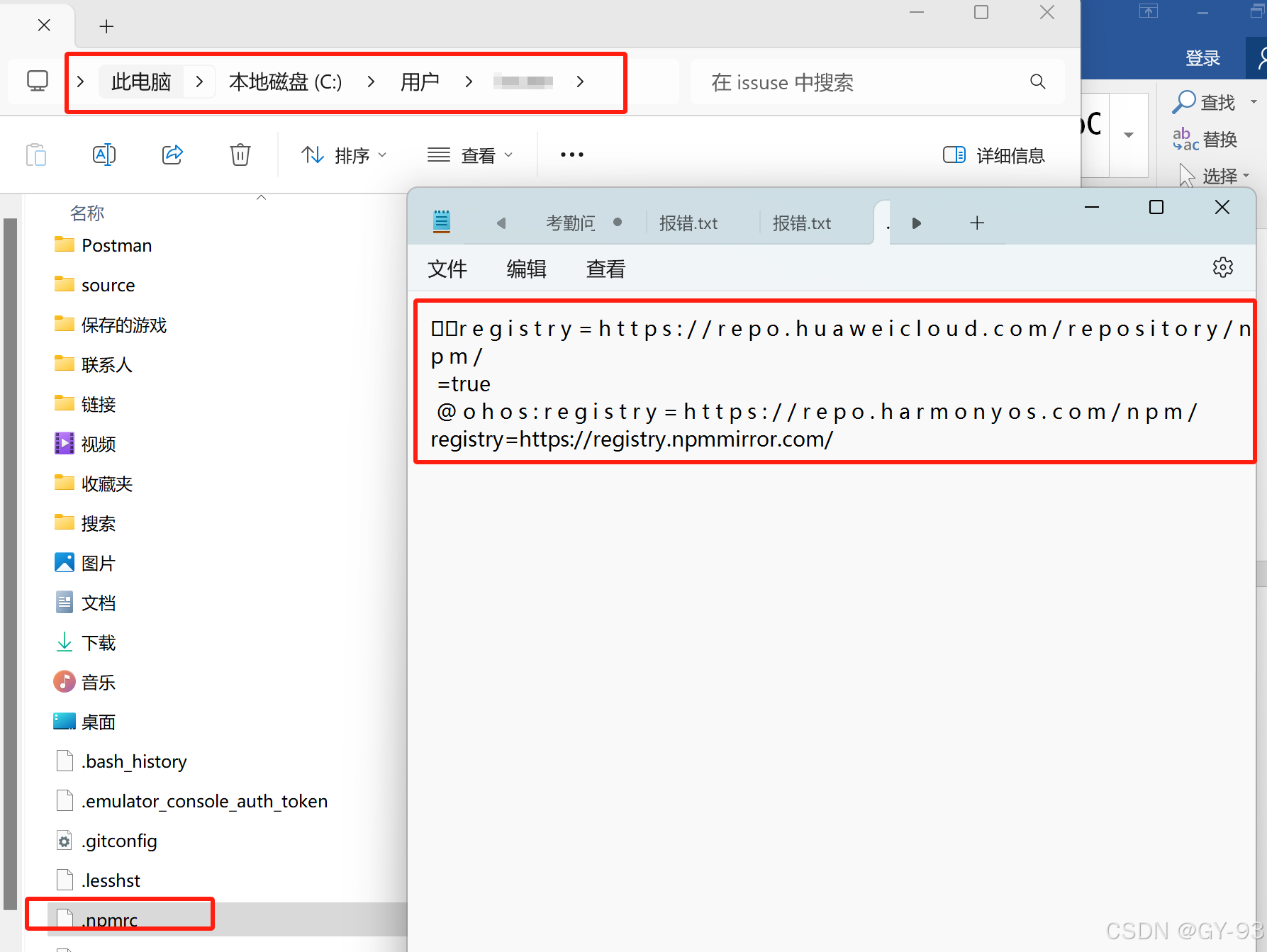Select the .lesshst file

98,880
